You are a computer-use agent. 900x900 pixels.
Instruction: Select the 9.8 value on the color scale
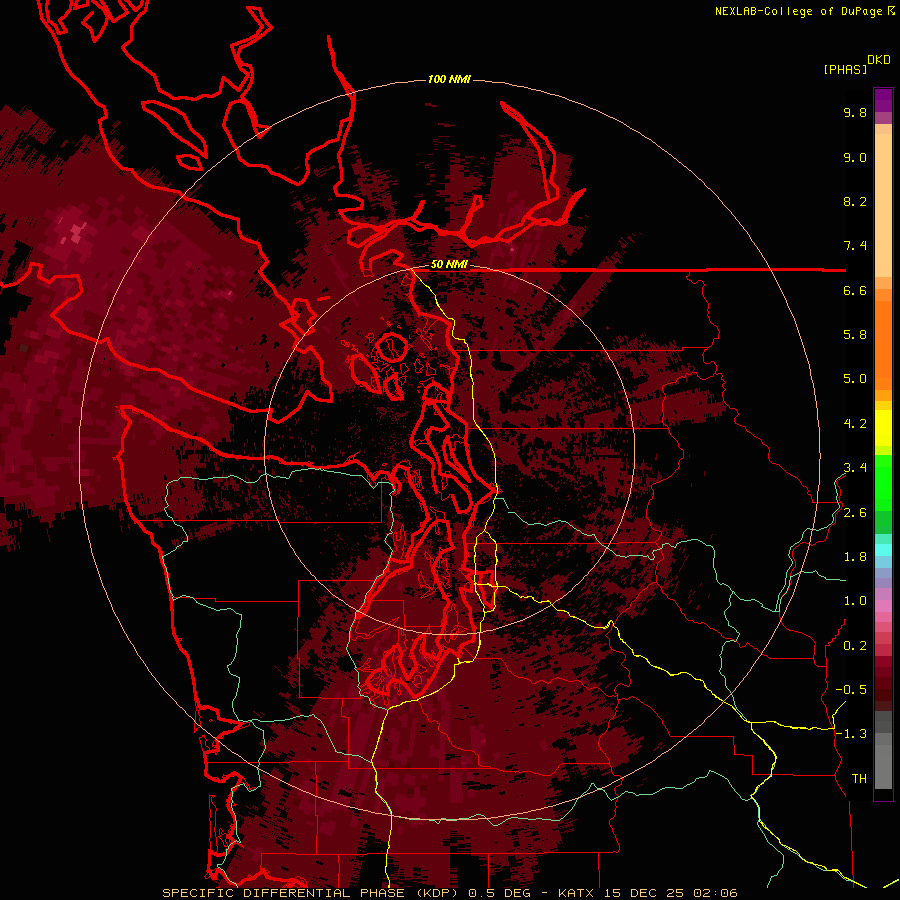click(855, 112)
